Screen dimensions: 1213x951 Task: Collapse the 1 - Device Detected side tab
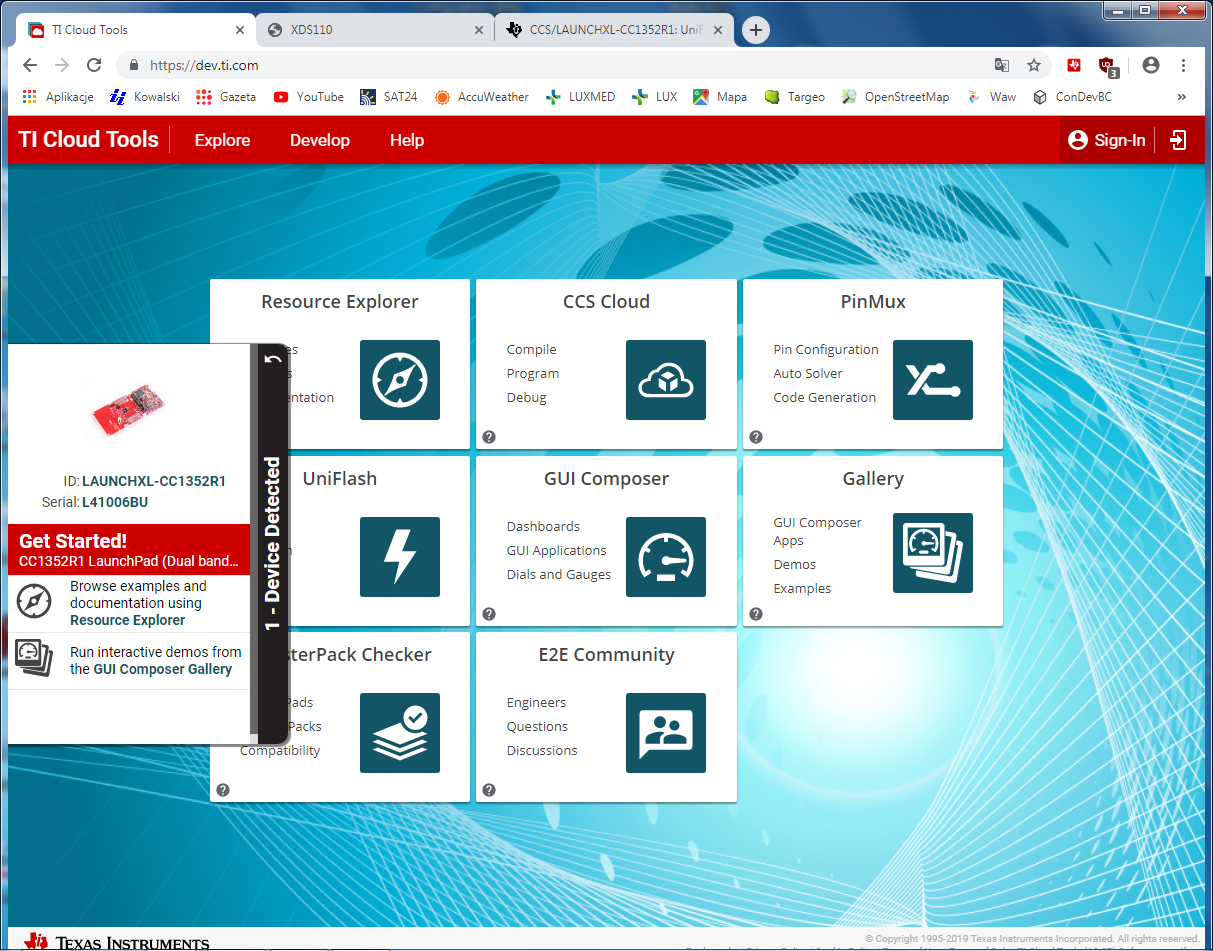[273, 545]
